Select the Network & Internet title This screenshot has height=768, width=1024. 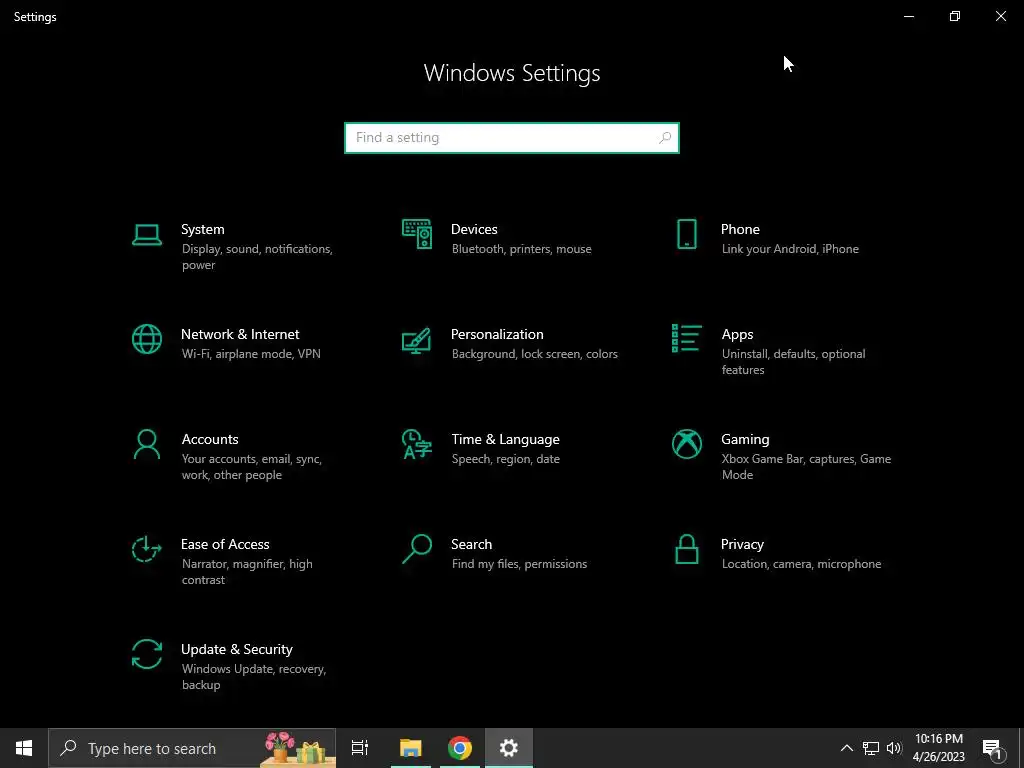click(240, 334)
